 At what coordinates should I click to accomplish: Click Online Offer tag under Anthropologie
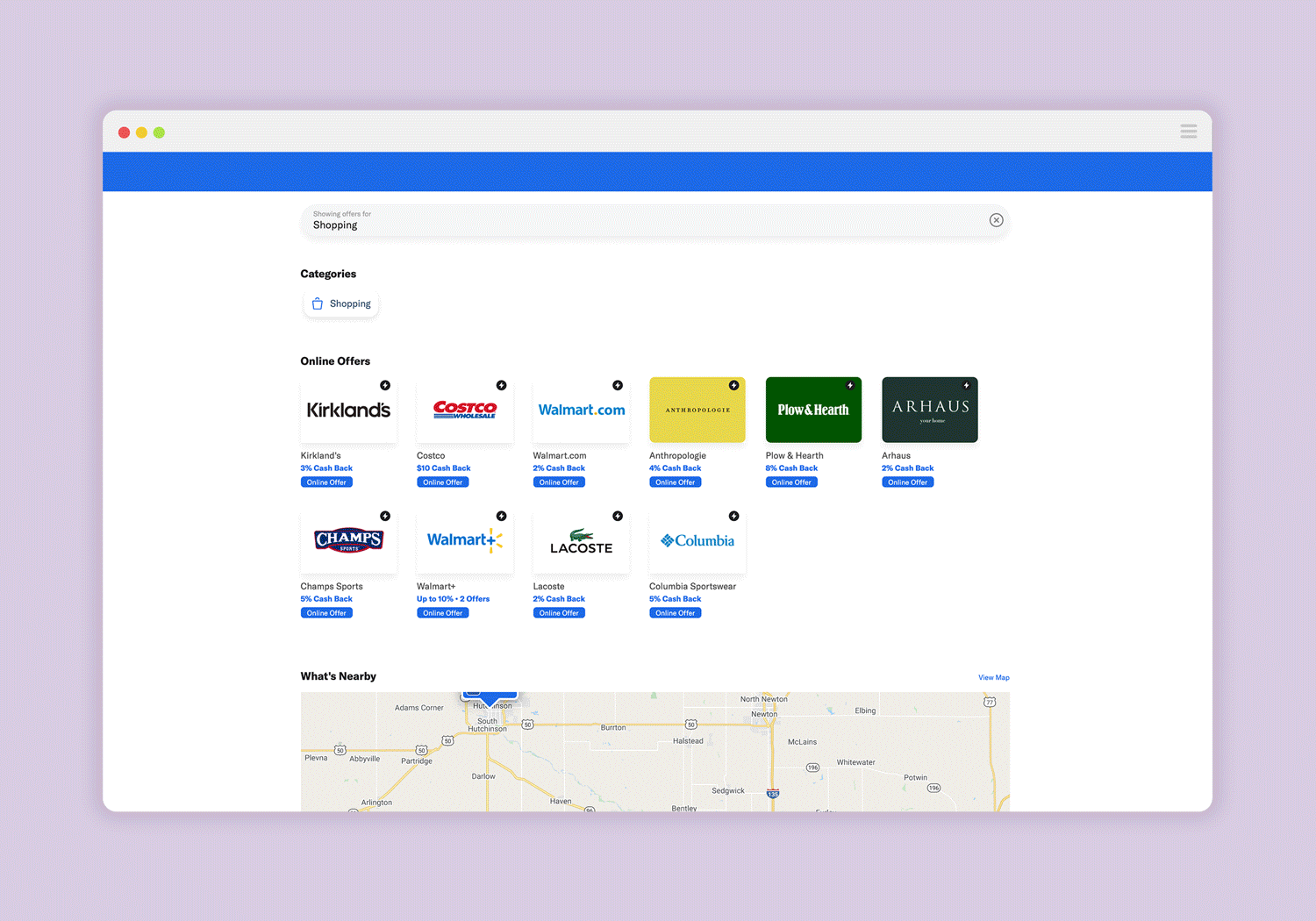tap(675, 482)
